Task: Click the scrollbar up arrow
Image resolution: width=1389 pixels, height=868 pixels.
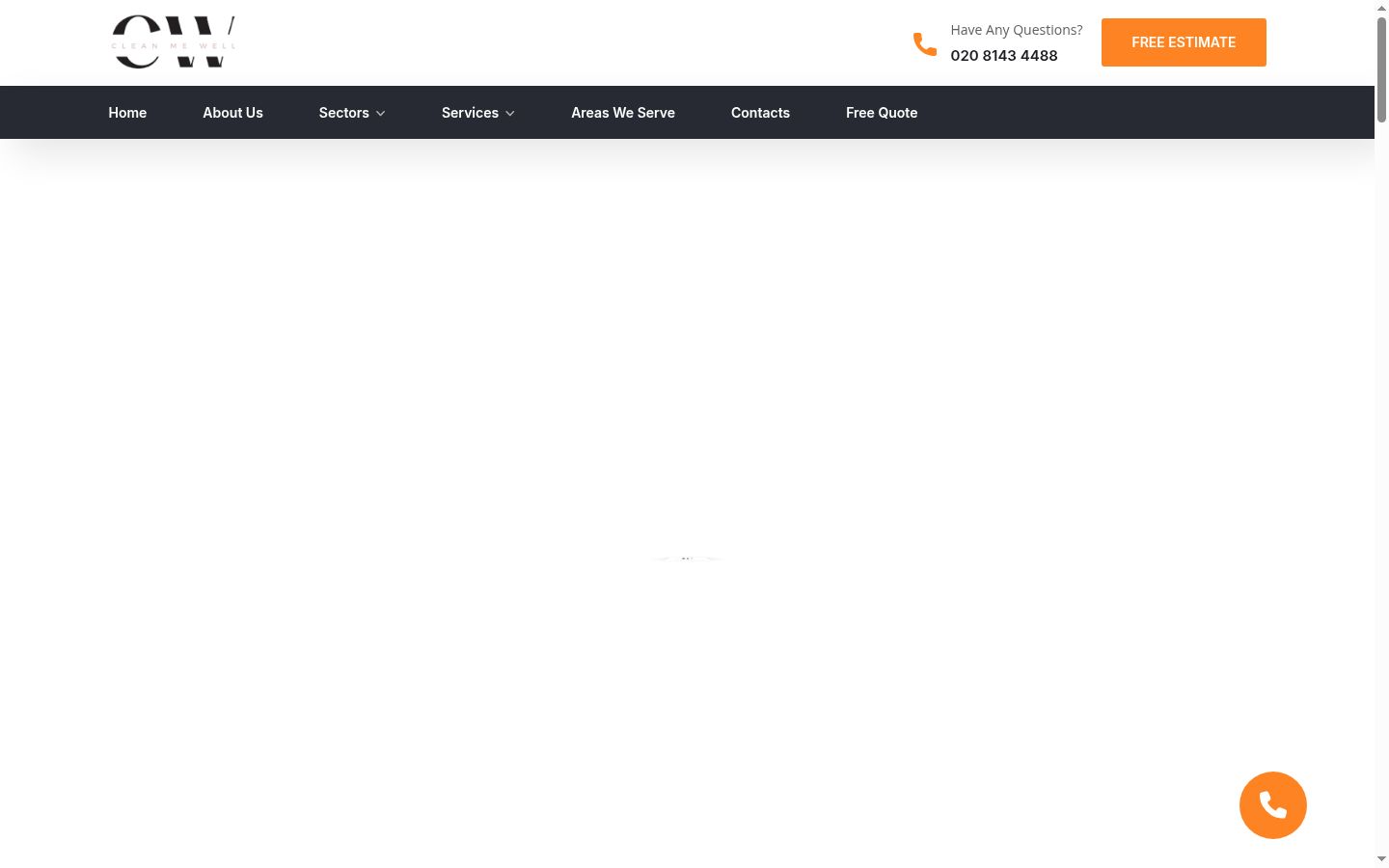Action: pyautogui.click(x=1381, y=8)
